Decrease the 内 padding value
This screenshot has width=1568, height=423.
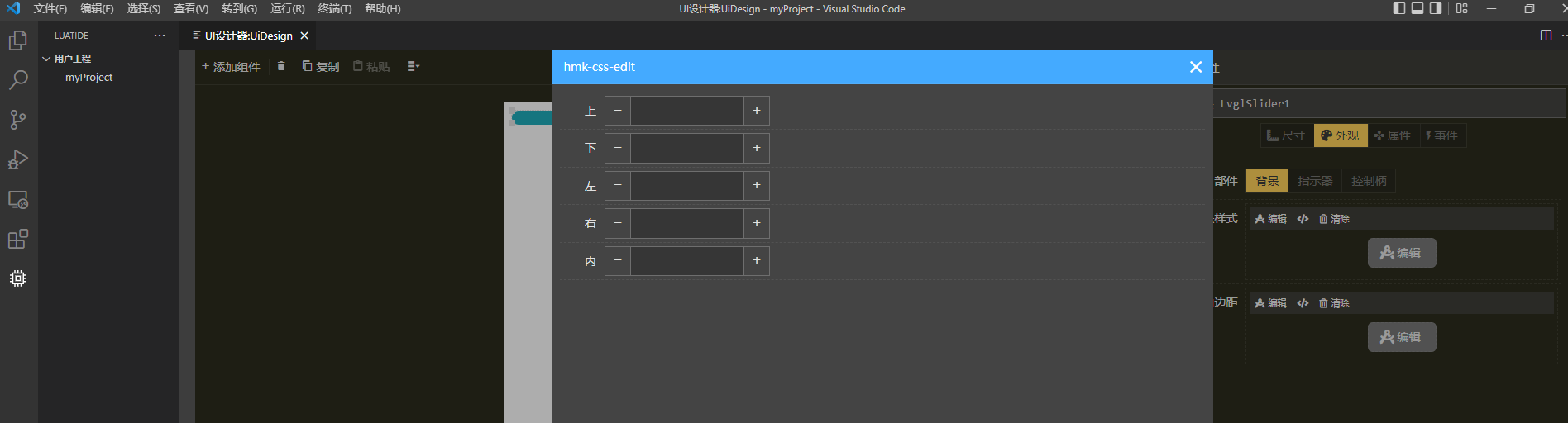coord(618,260)
